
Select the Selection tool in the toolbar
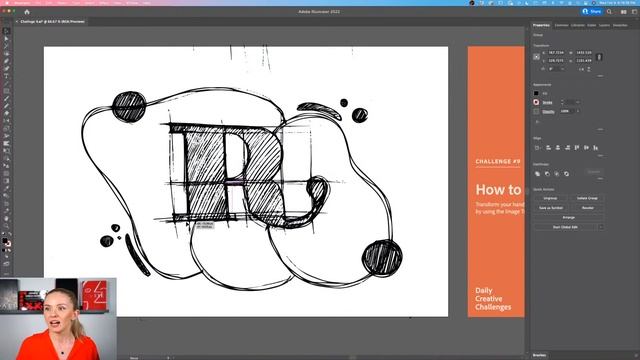click(7, 31)
